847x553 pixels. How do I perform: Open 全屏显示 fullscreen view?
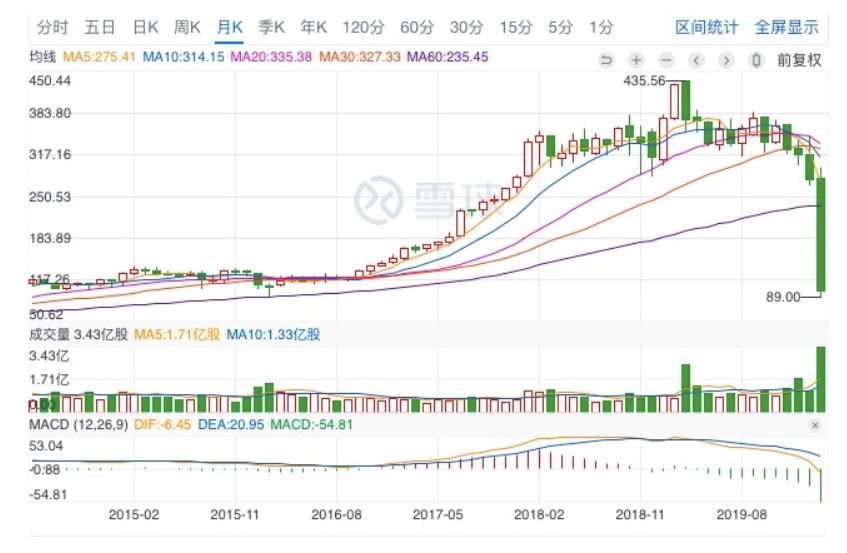coord(786,27)
